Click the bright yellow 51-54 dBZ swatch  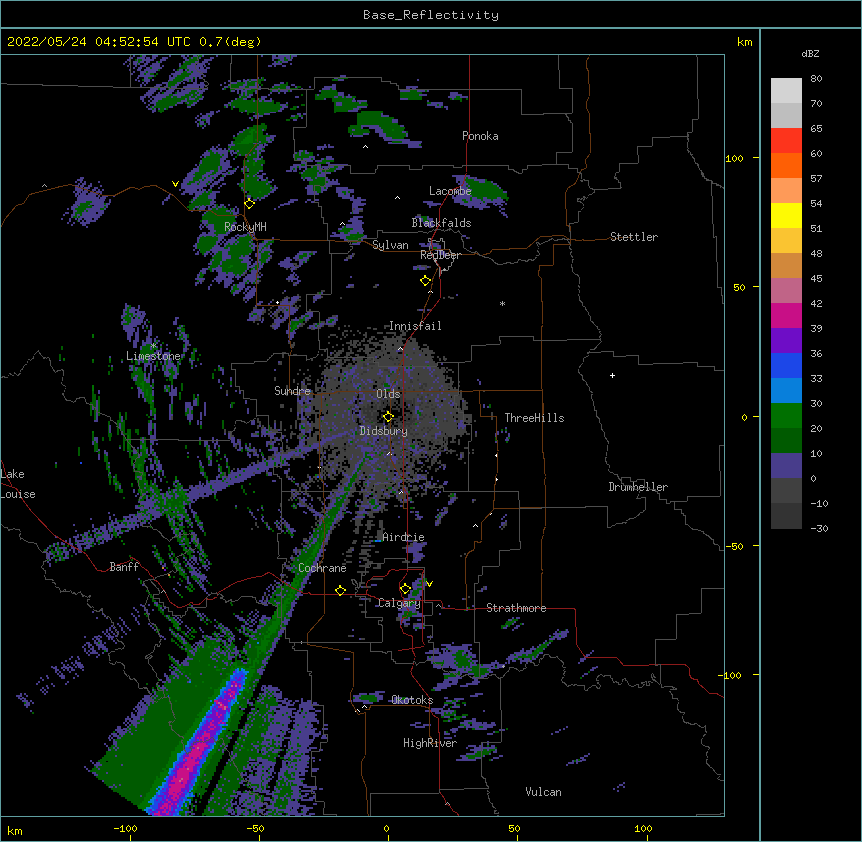click(786, 215)
